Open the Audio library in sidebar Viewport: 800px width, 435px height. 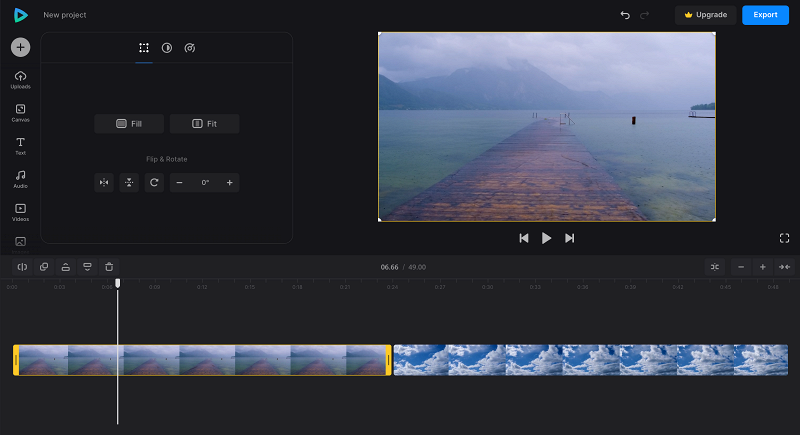click(x=20, y=180)
